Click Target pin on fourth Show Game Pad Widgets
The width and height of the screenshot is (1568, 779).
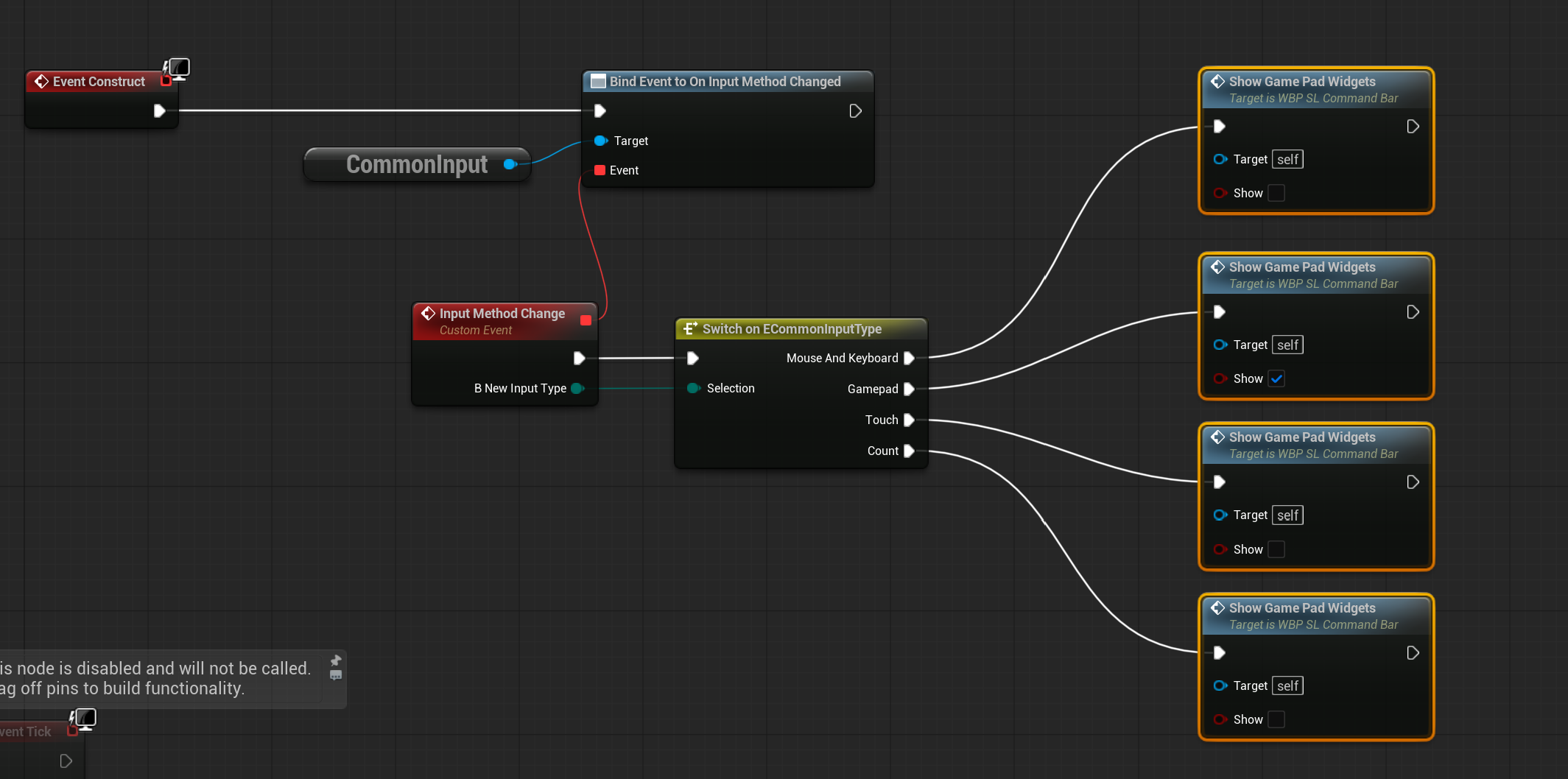click(1220, 685)
